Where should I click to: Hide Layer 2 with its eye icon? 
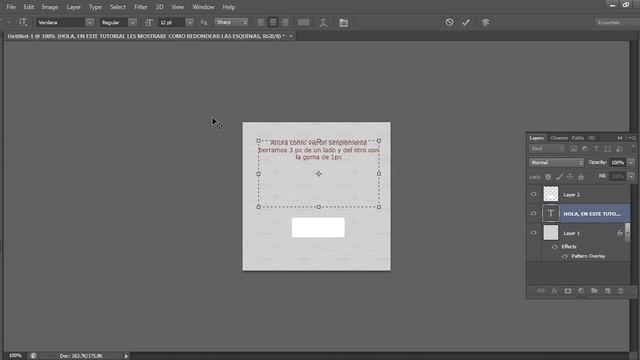pos(533,194)
